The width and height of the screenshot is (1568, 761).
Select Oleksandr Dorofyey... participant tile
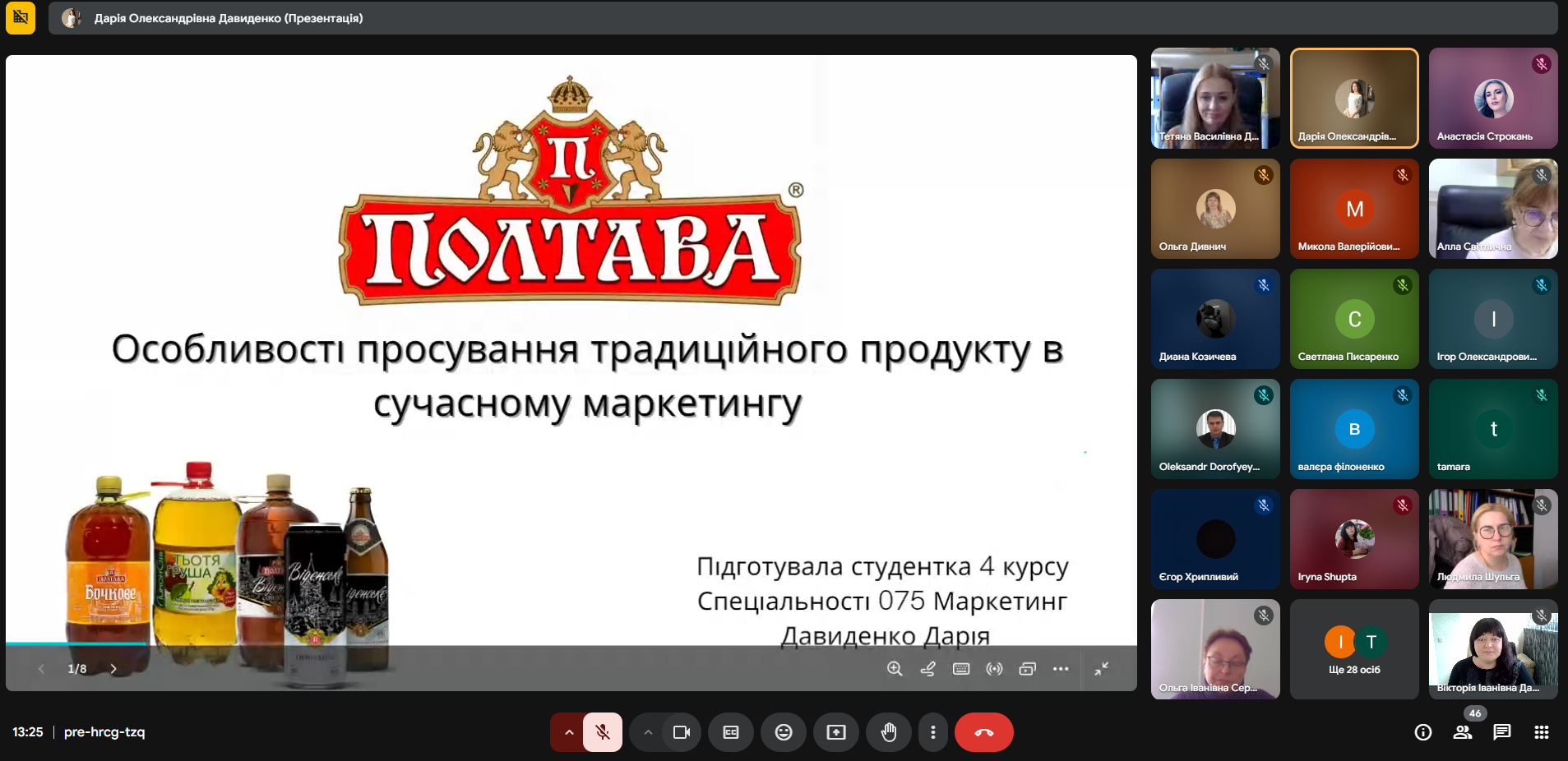1215,429
